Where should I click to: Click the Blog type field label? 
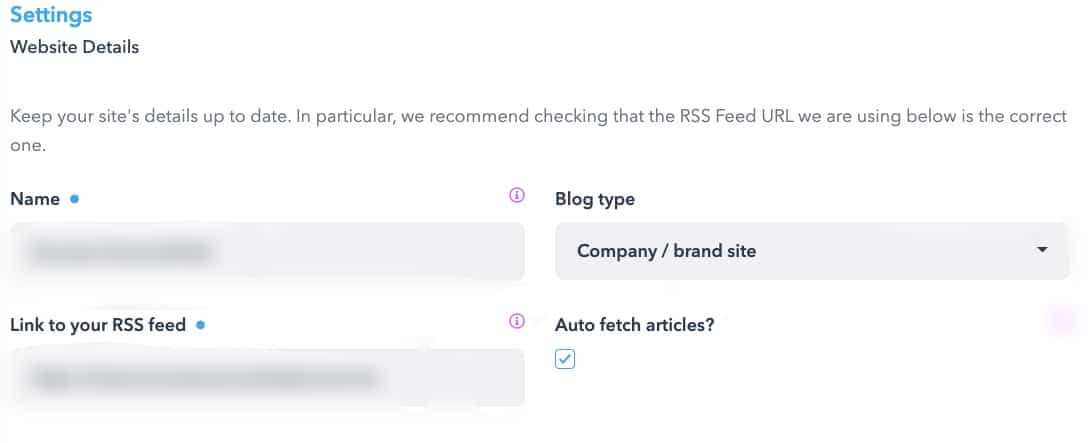595,199
